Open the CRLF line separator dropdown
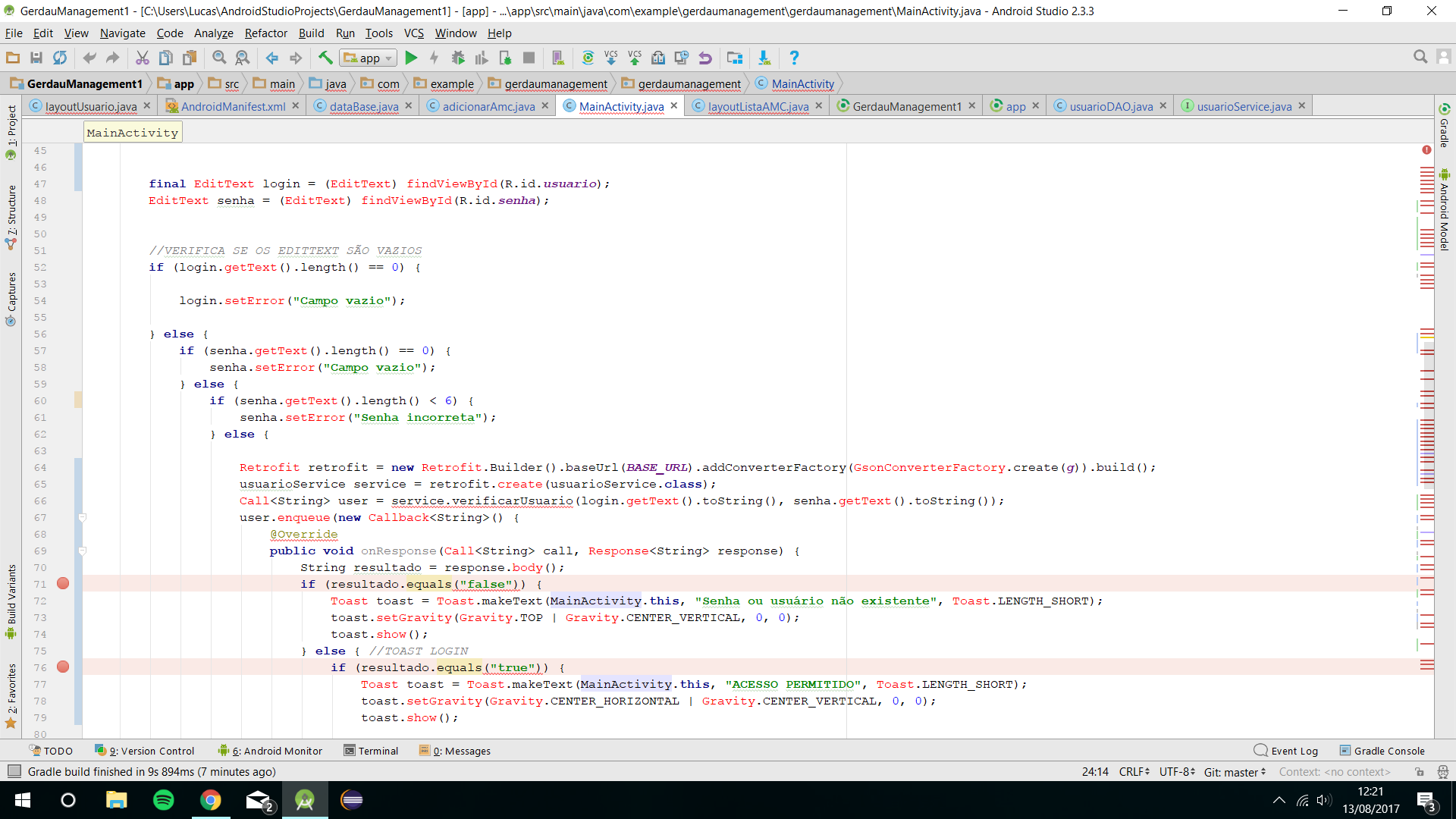 coord(1134,772)
